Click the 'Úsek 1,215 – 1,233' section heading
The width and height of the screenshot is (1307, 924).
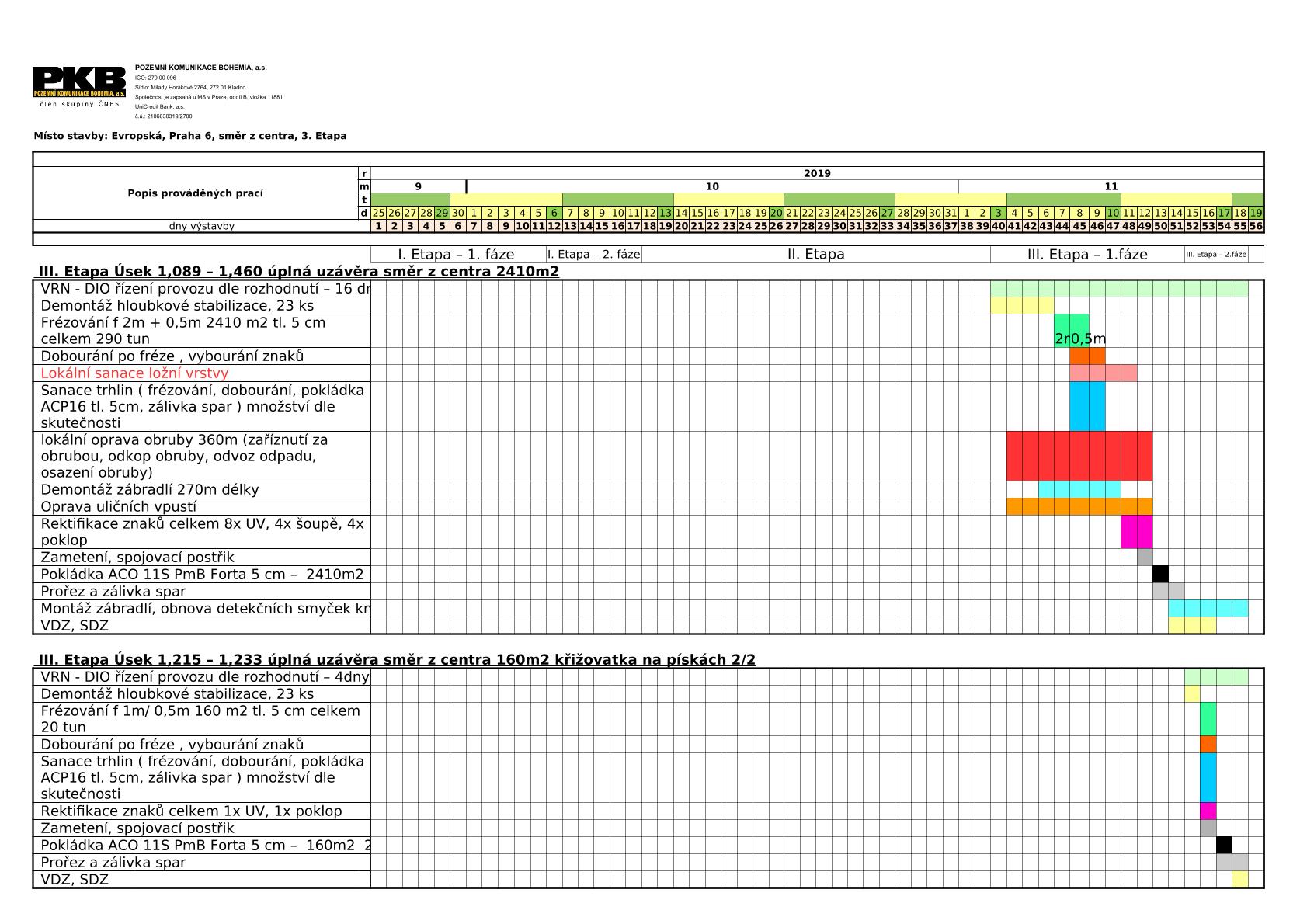pyautogui.click(x=396, y=660)
